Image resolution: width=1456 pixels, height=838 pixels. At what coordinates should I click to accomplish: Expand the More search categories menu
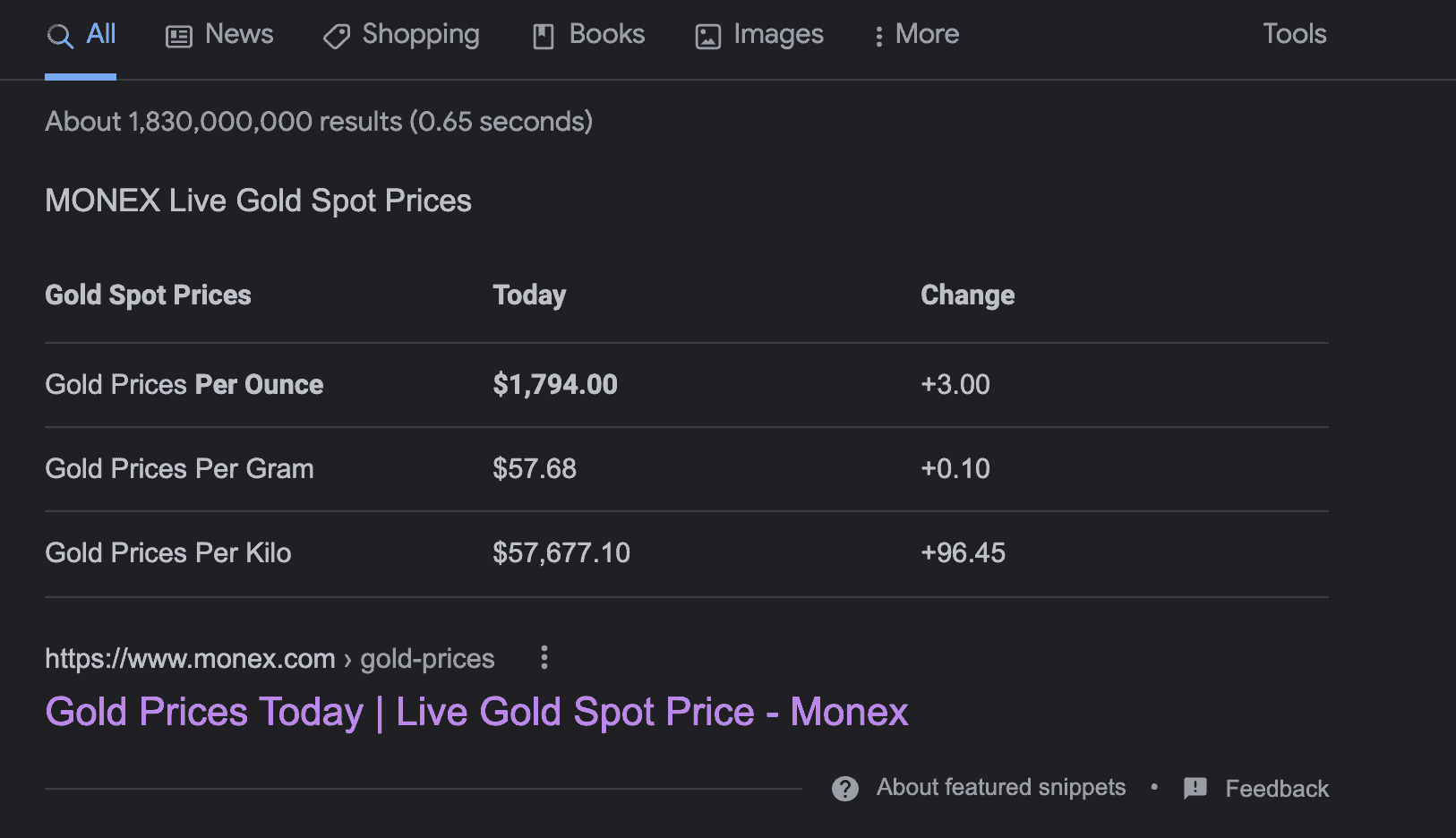(917, 35)
